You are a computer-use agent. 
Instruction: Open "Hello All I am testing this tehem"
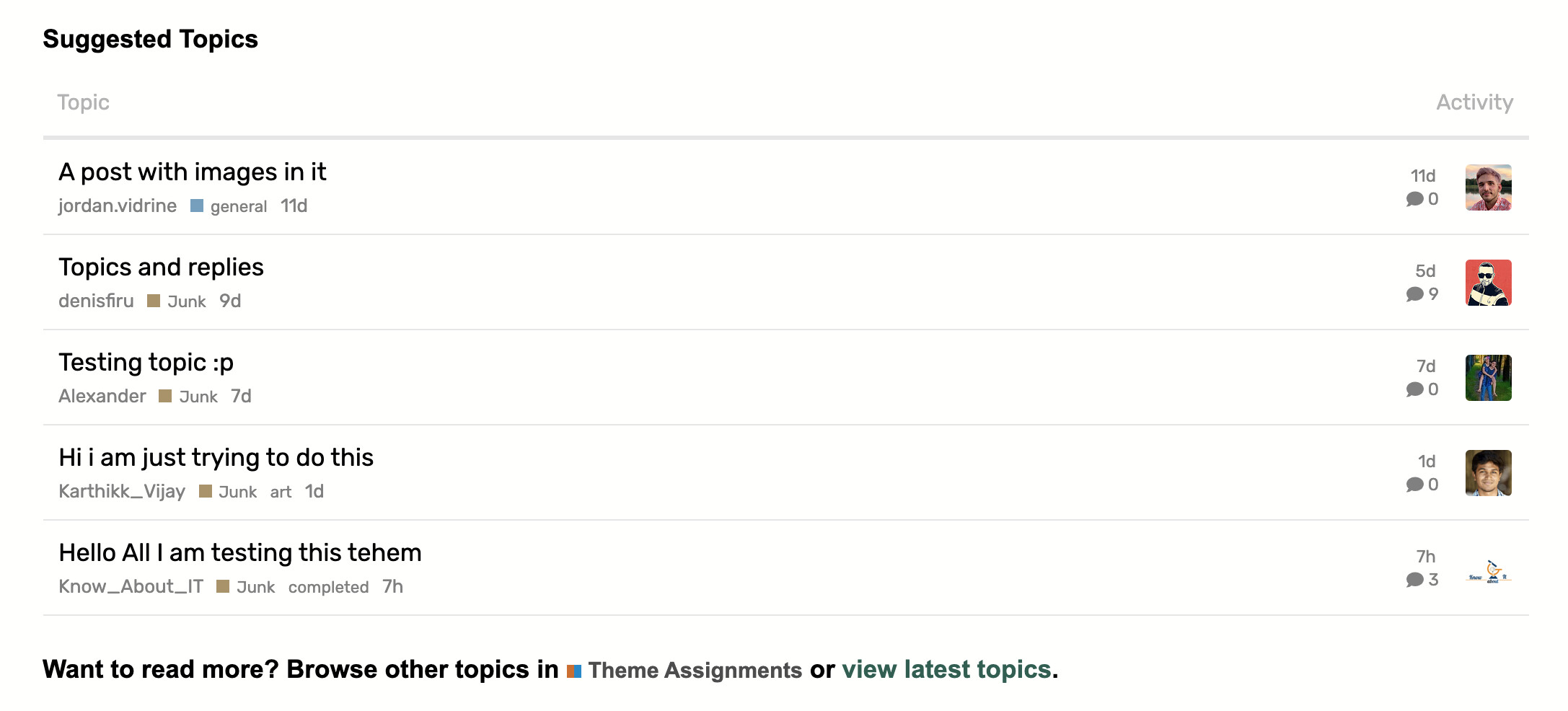click(x=239, y=553)
